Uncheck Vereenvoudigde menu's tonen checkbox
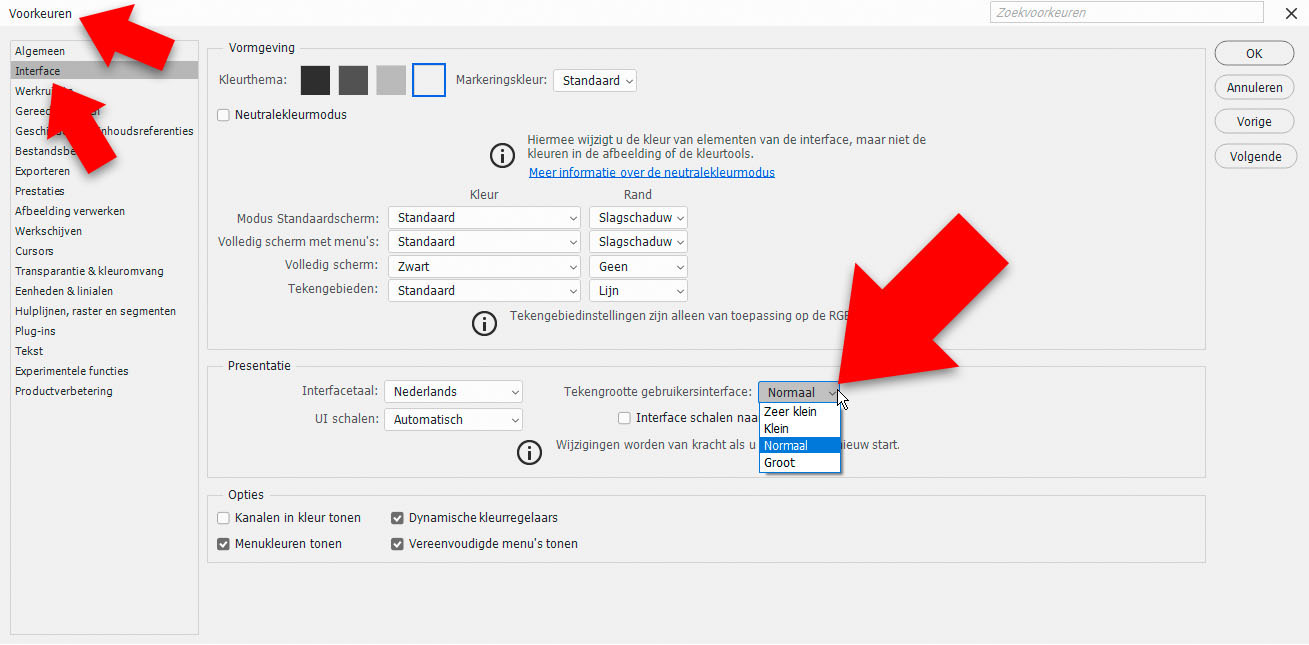The height and width of the screenshot is (645, 1309). click(398, 544)
